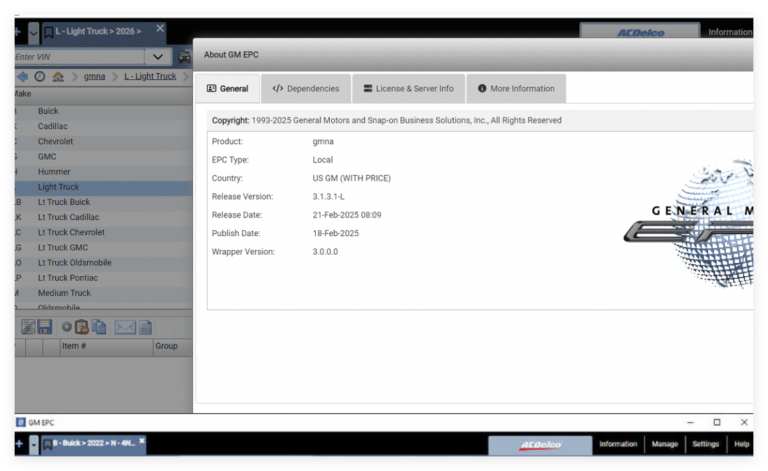This screenshot has height=471, width=768.
Task: Select Chevrolet in the Make list
Action: (103, 141)
